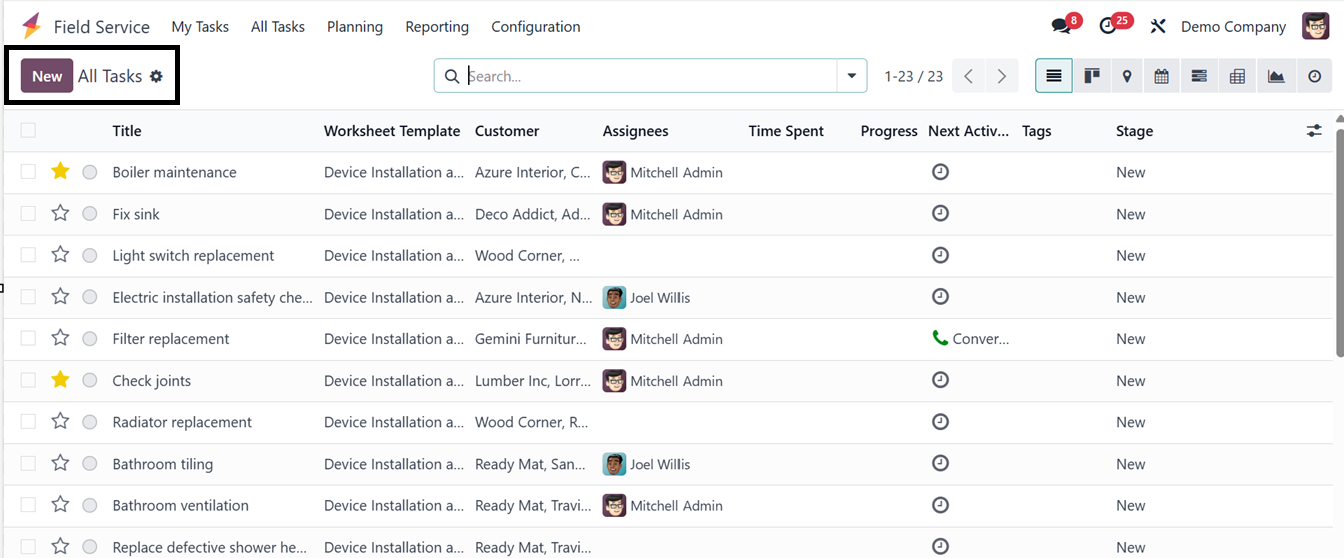Image resolution: width=1344 pixels, height=558 pixels.
Task: Star the Fix sink task
Action: pos(60,213)
